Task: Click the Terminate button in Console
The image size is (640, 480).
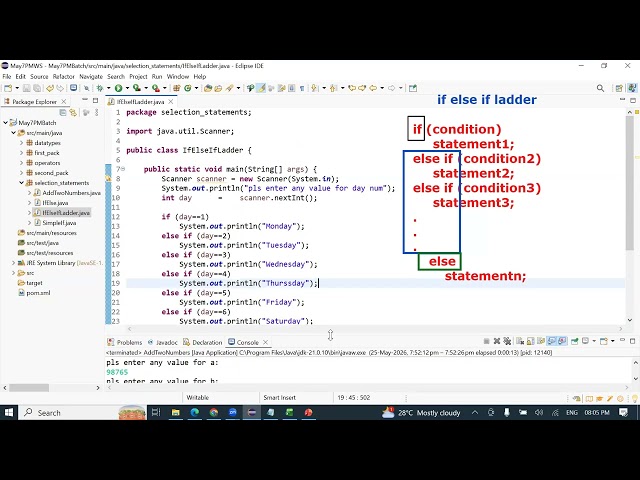Action: click(487, 341)
